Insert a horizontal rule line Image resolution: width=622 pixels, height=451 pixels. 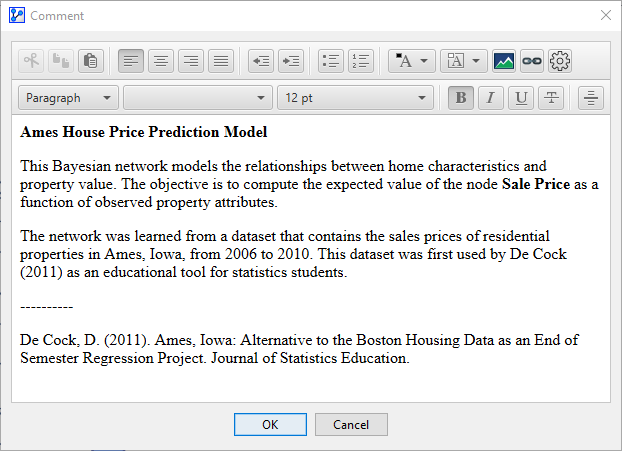tap(591, 98)
